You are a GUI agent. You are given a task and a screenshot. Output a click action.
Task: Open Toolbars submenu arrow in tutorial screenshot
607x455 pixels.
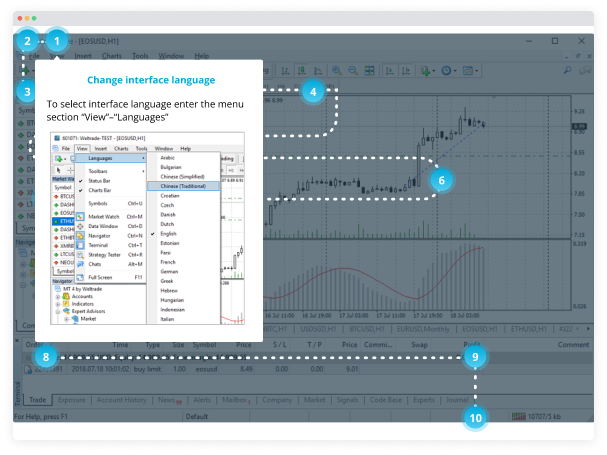[143, 171]
